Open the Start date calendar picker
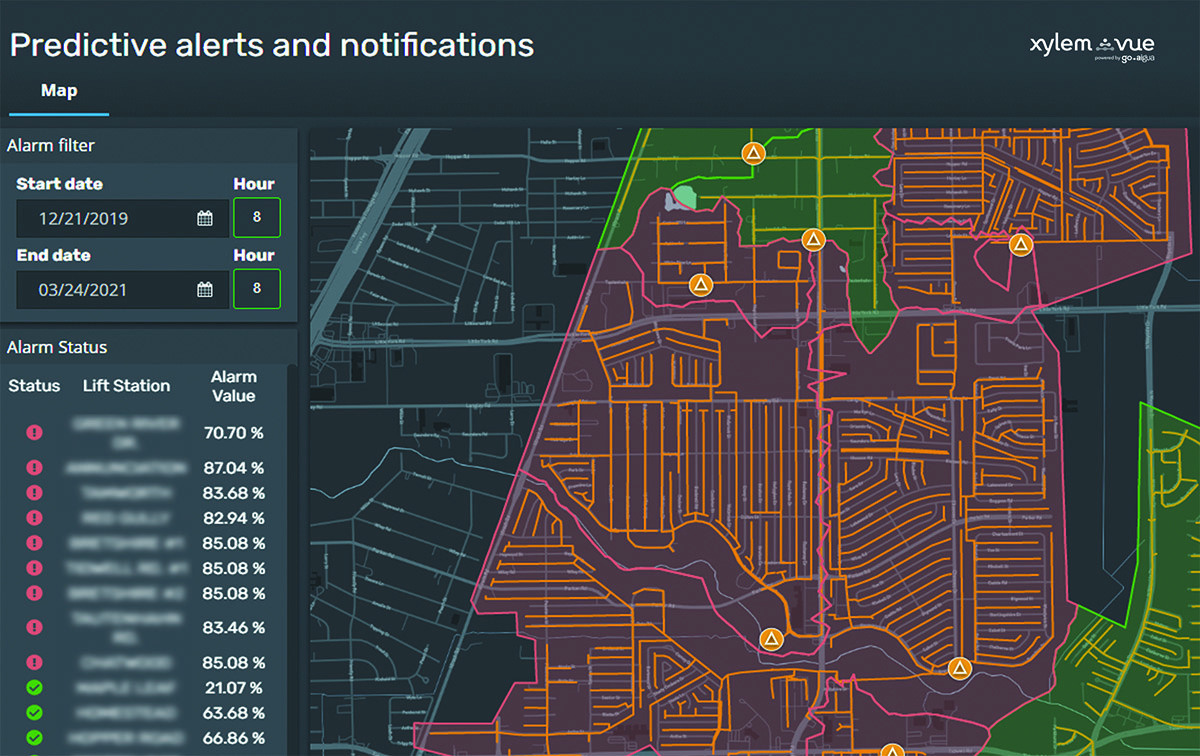 click(x=205, y=218)
